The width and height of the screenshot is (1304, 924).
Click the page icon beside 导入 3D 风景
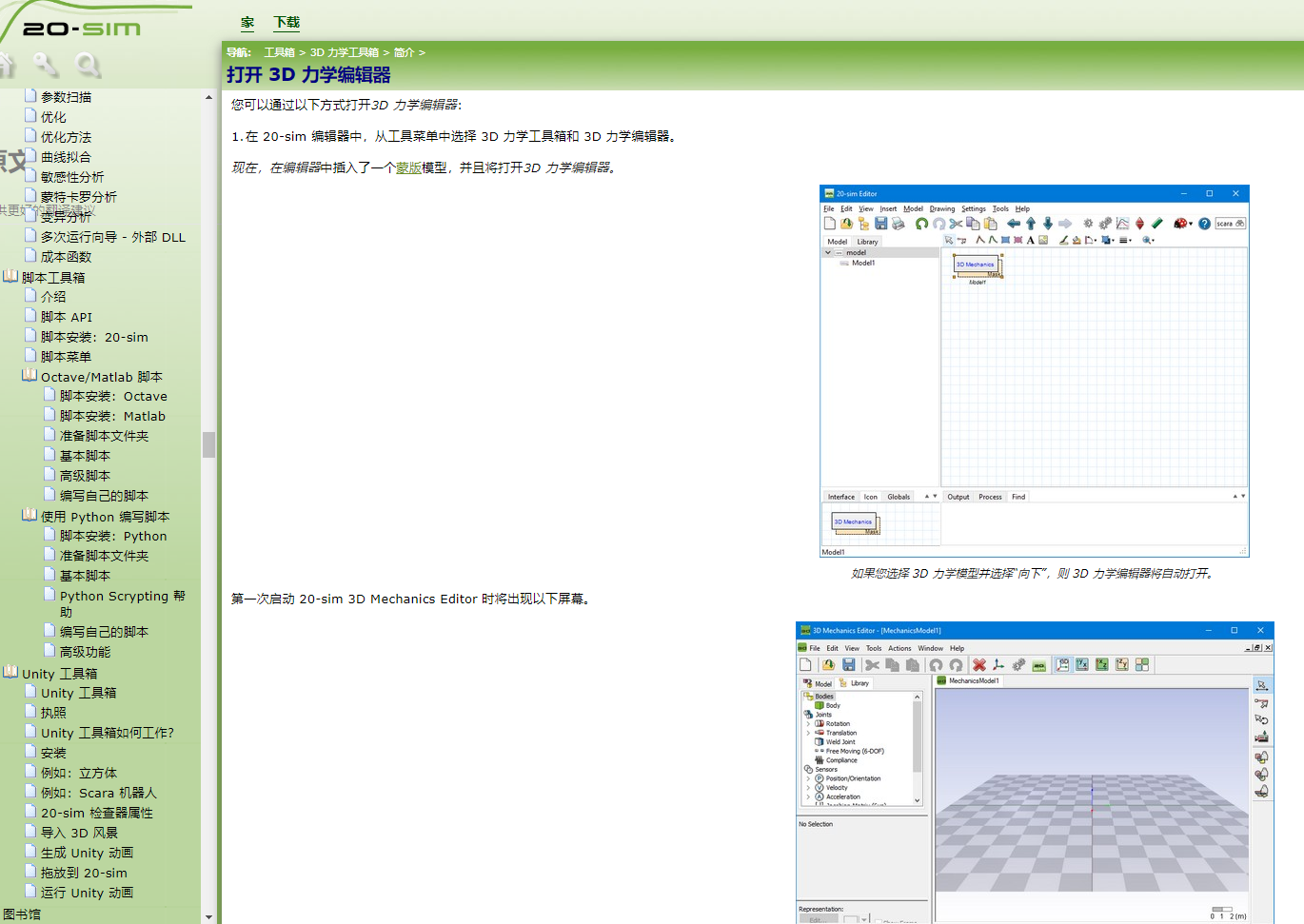tap(30, 832)
